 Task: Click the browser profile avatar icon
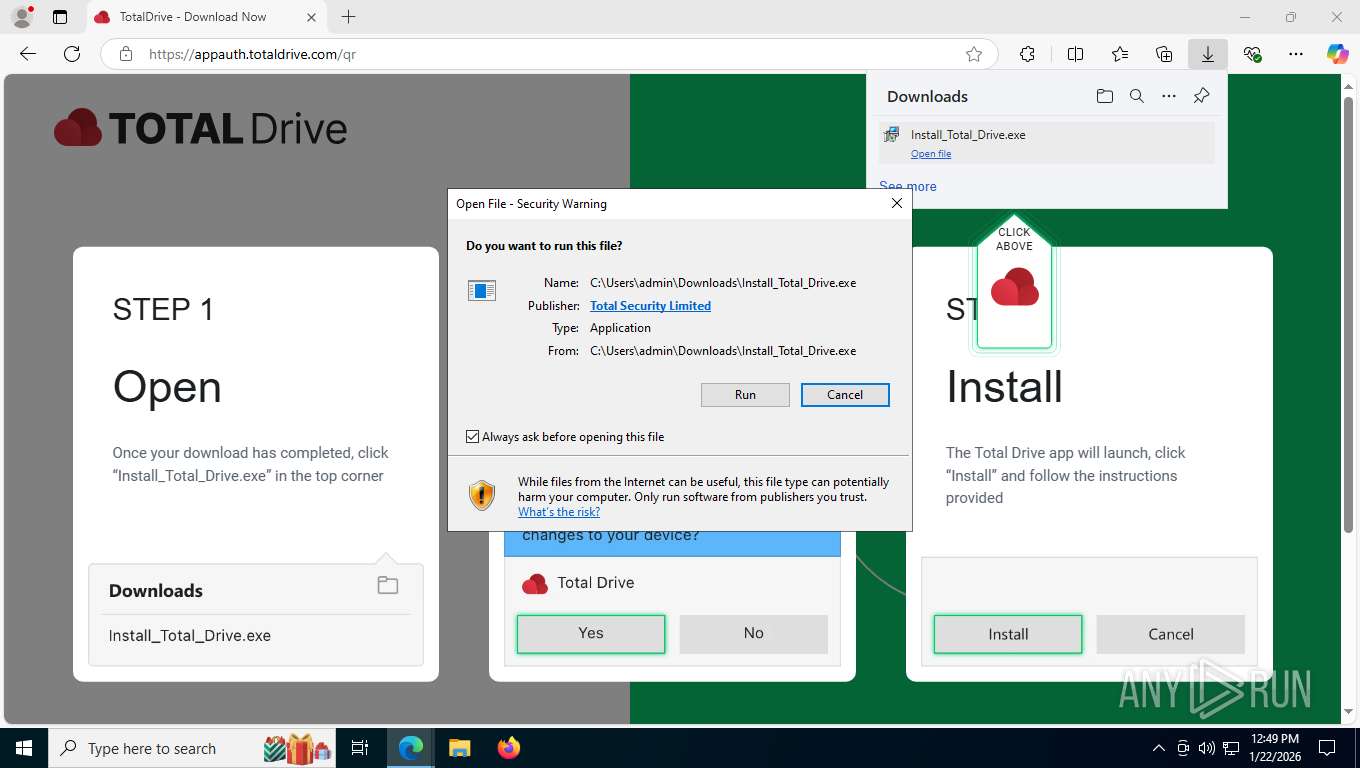[21, 17]
